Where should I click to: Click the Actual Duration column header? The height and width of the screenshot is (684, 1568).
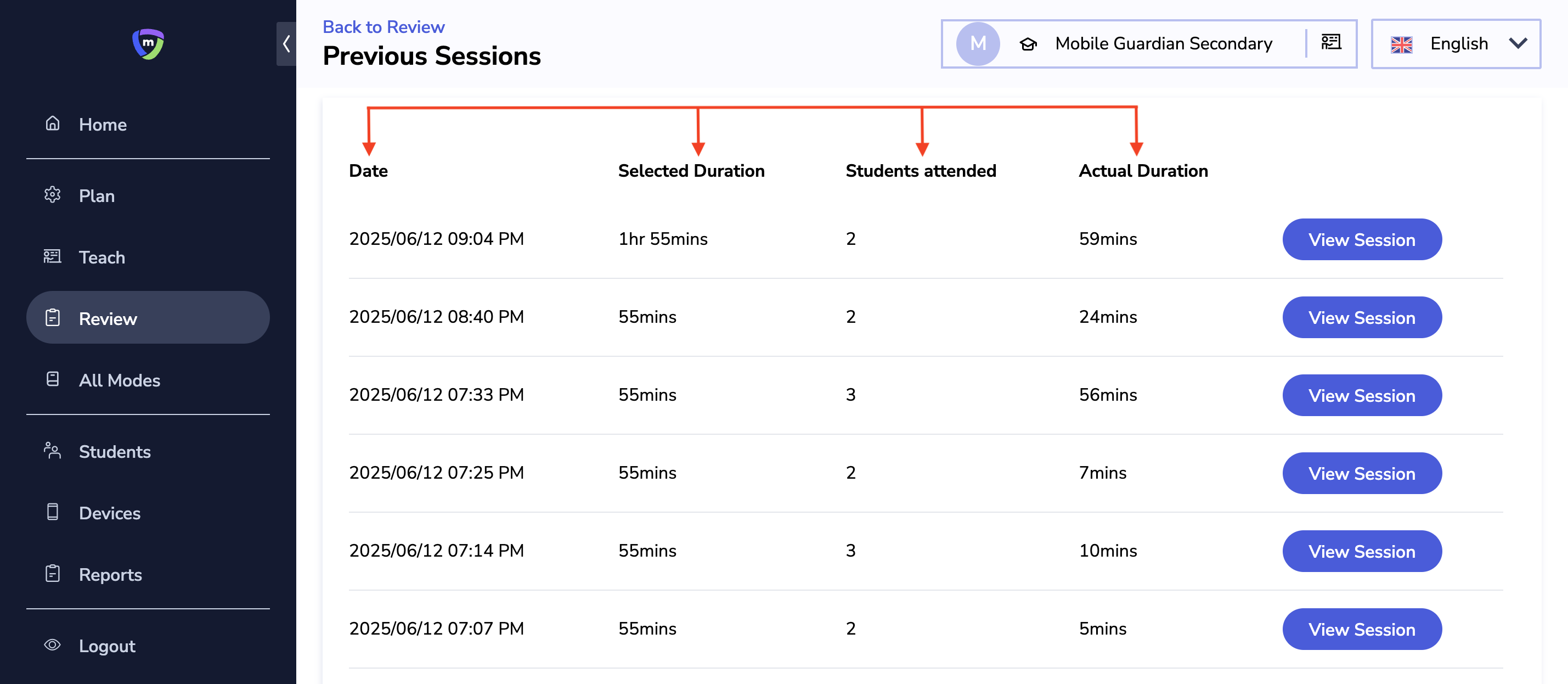(1143, 171)
